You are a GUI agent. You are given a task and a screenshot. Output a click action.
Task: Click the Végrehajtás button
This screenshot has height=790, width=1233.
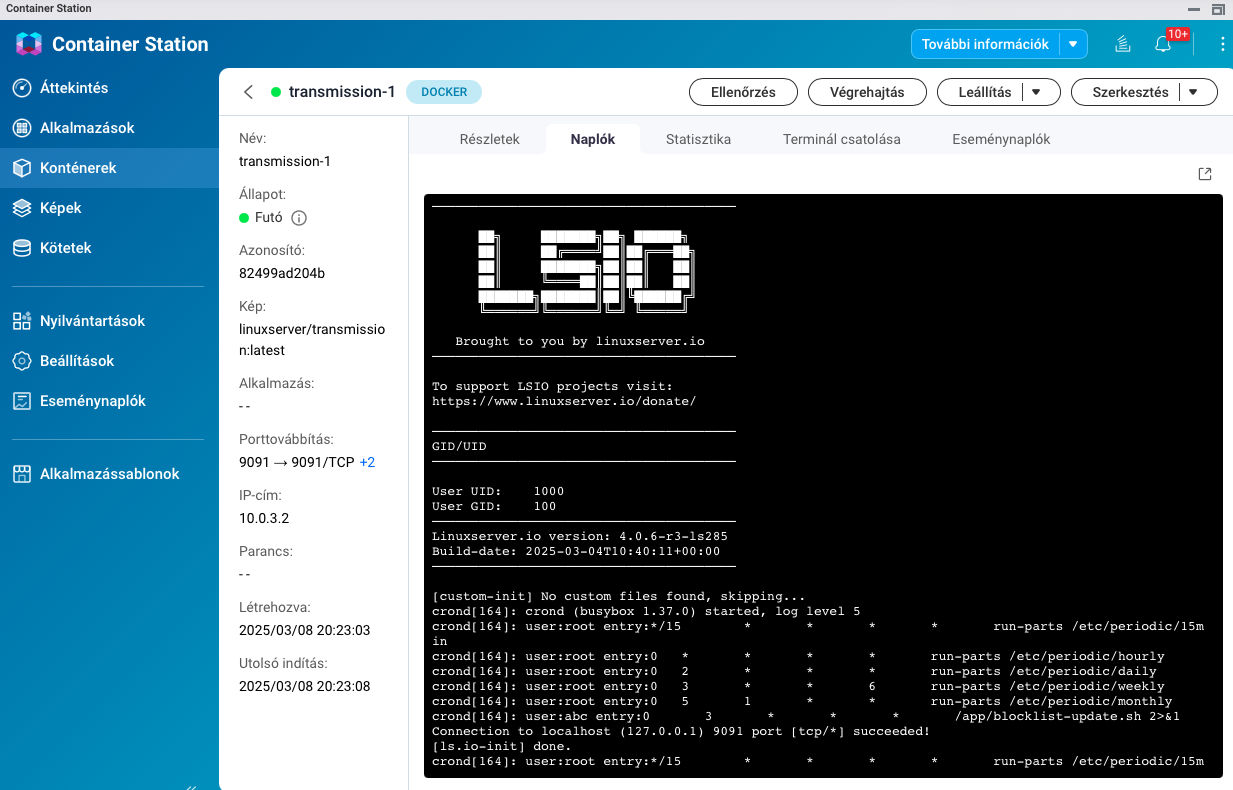tap(867, 92)
